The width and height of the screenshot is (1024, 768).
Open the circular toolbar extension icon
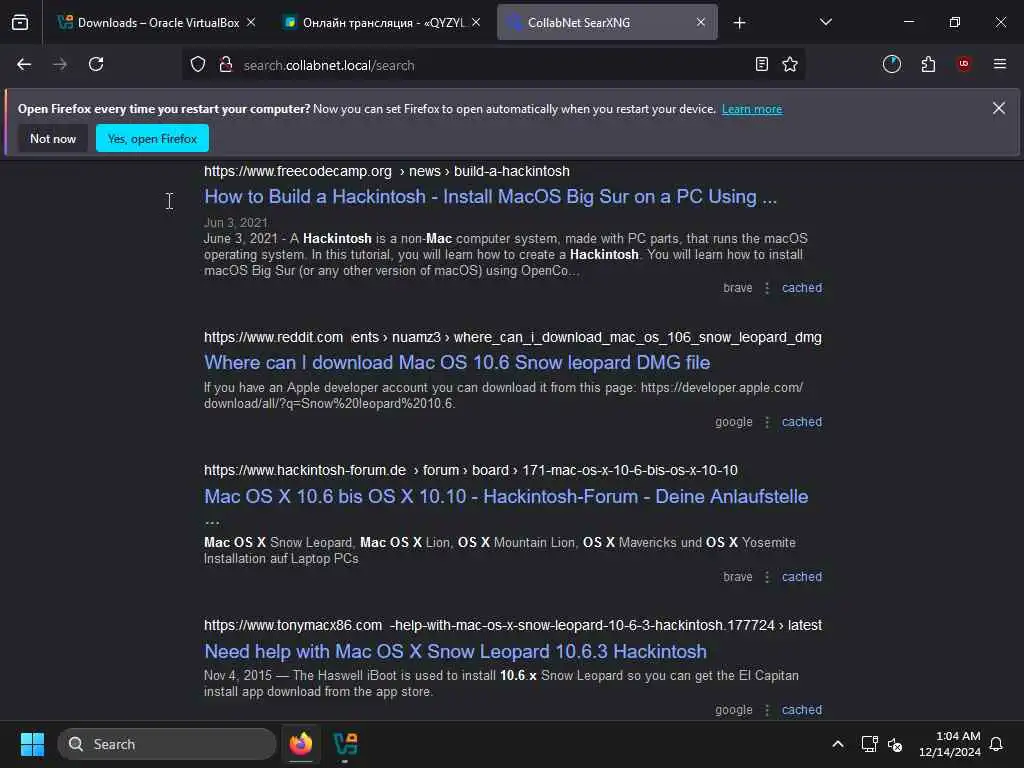pos(891,64)
